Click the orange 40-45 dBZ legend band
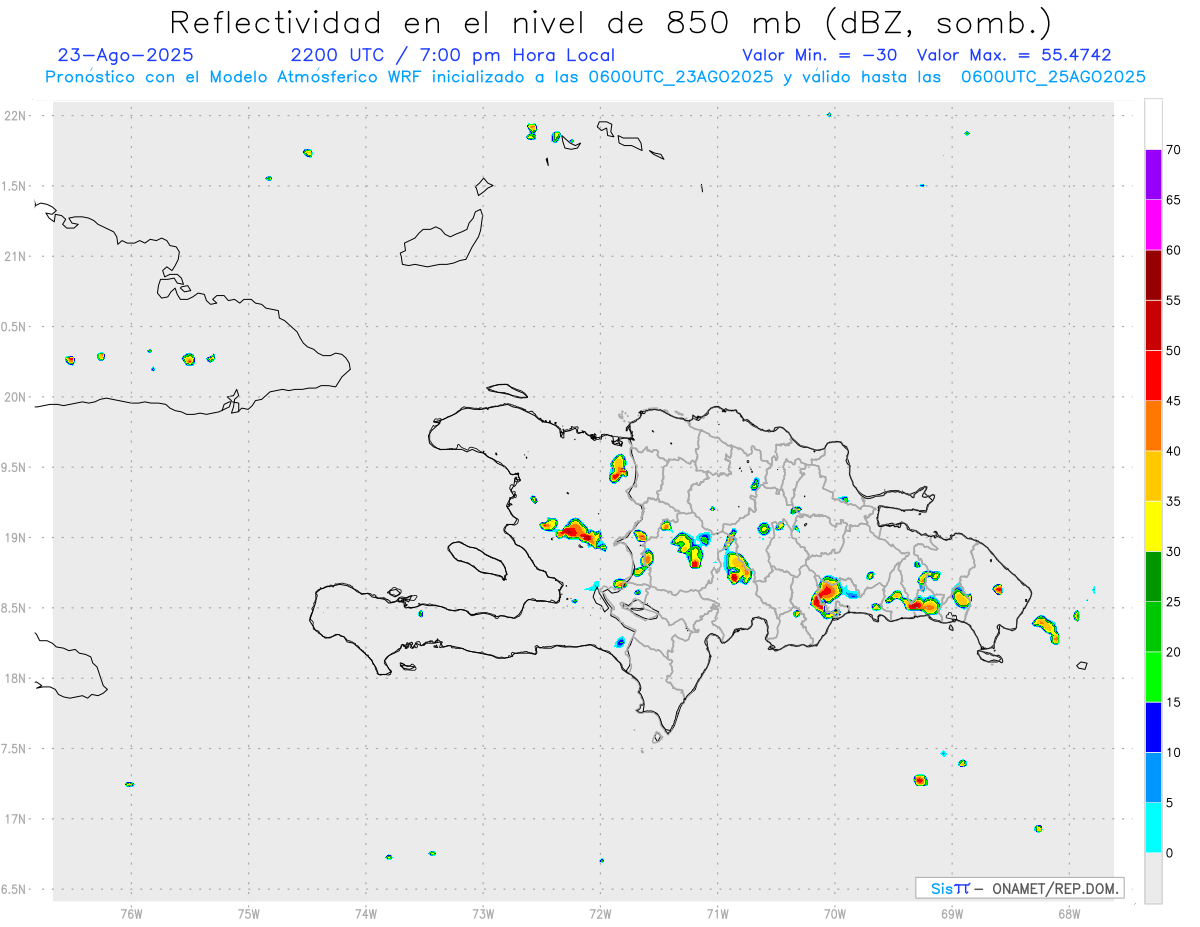Image resolution: width=1200 pixels, height=927 pixels. tap(1153, 426)
